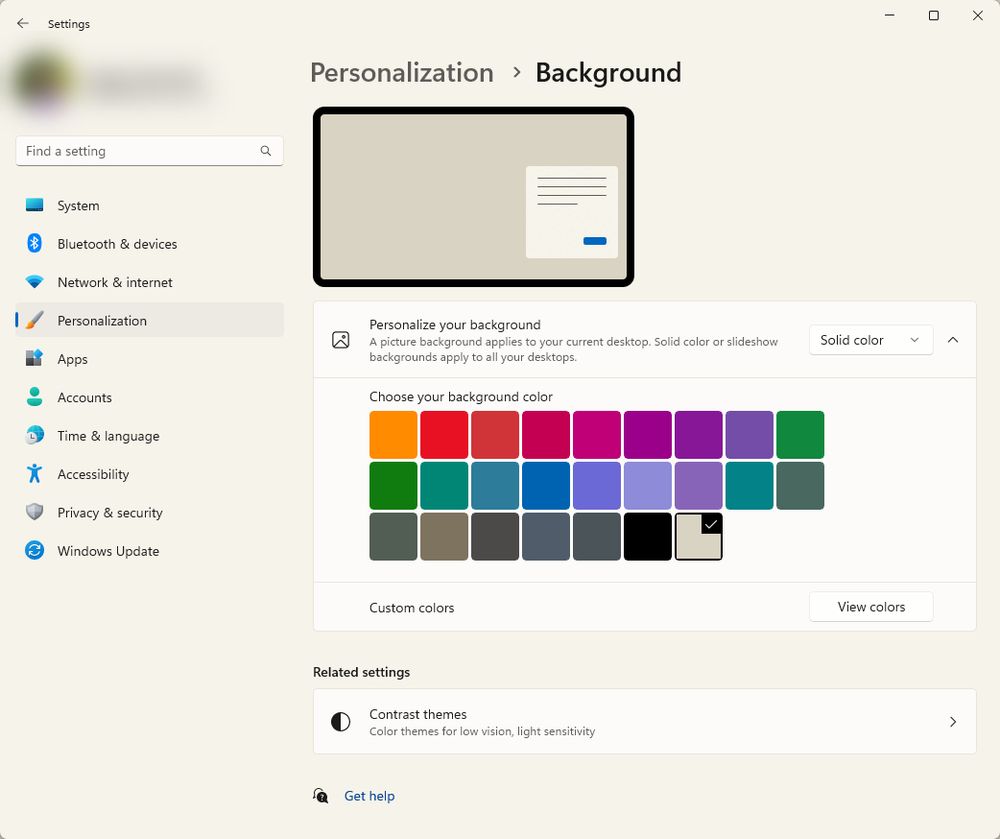Minimize the Settings window
This screenshot has height=839, width=1000.
(x=890, y=15)
